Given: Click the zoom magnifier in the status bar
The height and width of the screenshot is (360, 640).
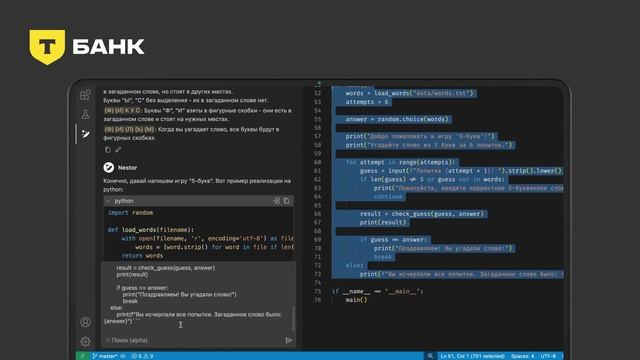Looking at the screenshot, I should point(430,356).
